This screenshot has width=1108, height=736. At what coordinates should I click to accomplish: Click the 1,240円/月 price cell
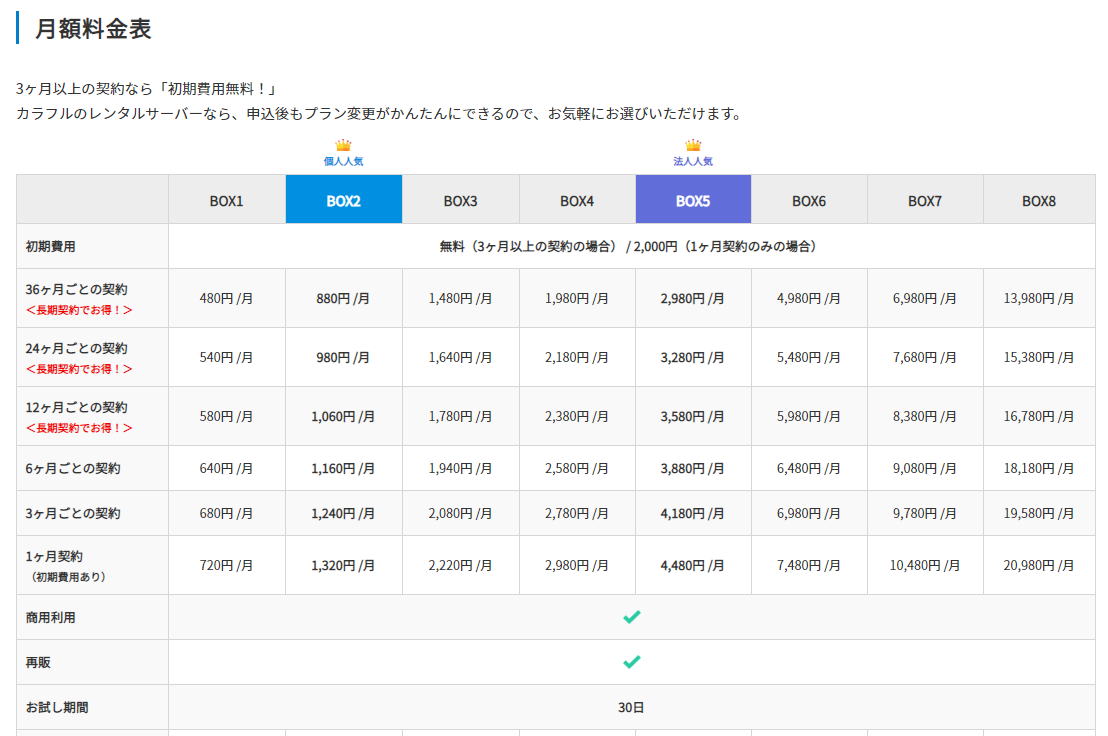343,514
